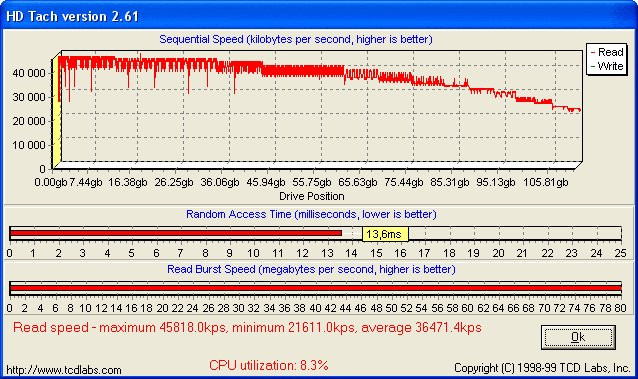
Task: Click the Random Access Time heading
Action: (311, 214)
